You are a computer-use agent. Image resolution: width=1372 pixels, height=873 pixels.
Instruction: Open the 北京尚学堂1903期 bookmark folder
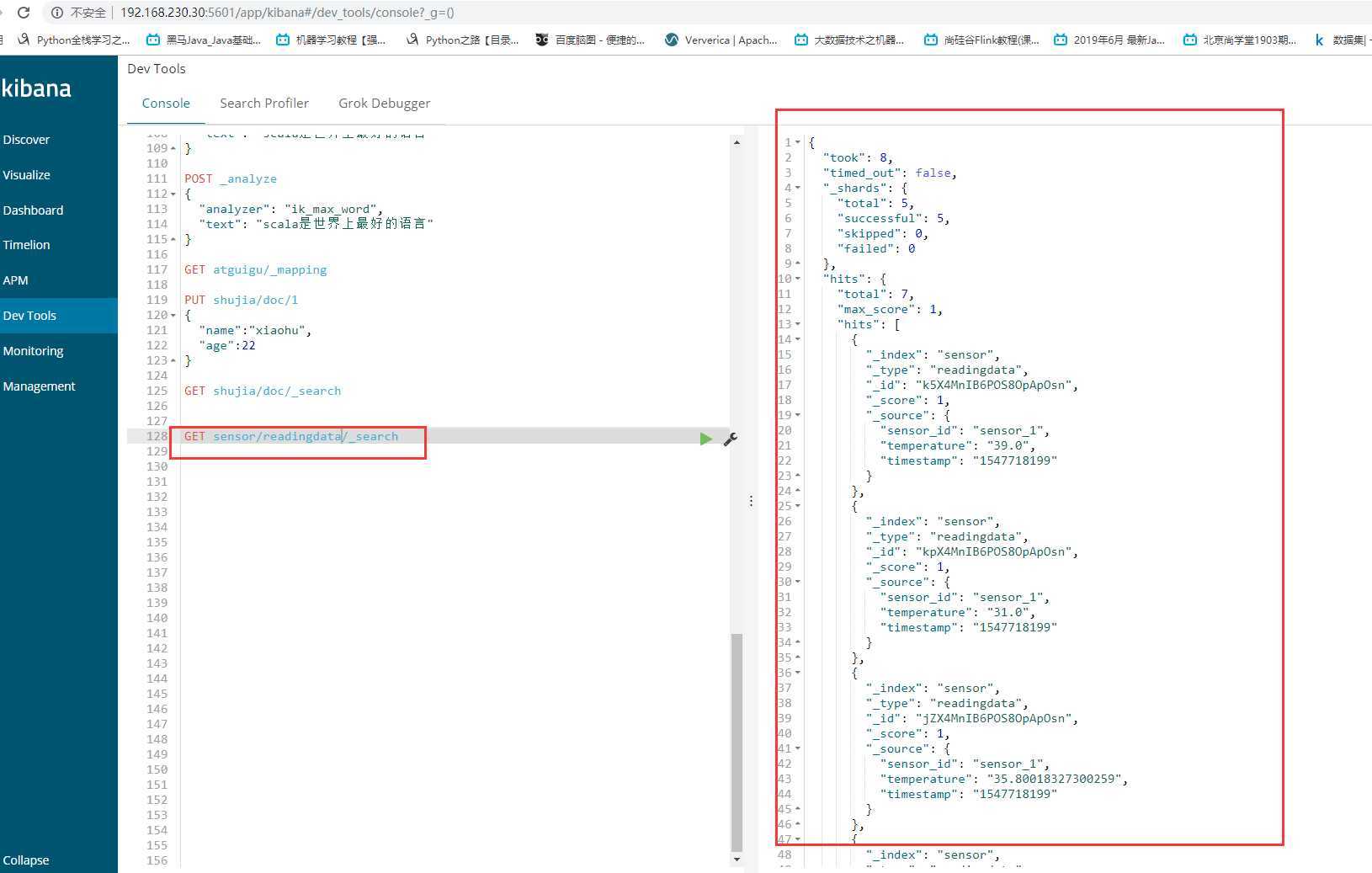[x=1240, y=40]
